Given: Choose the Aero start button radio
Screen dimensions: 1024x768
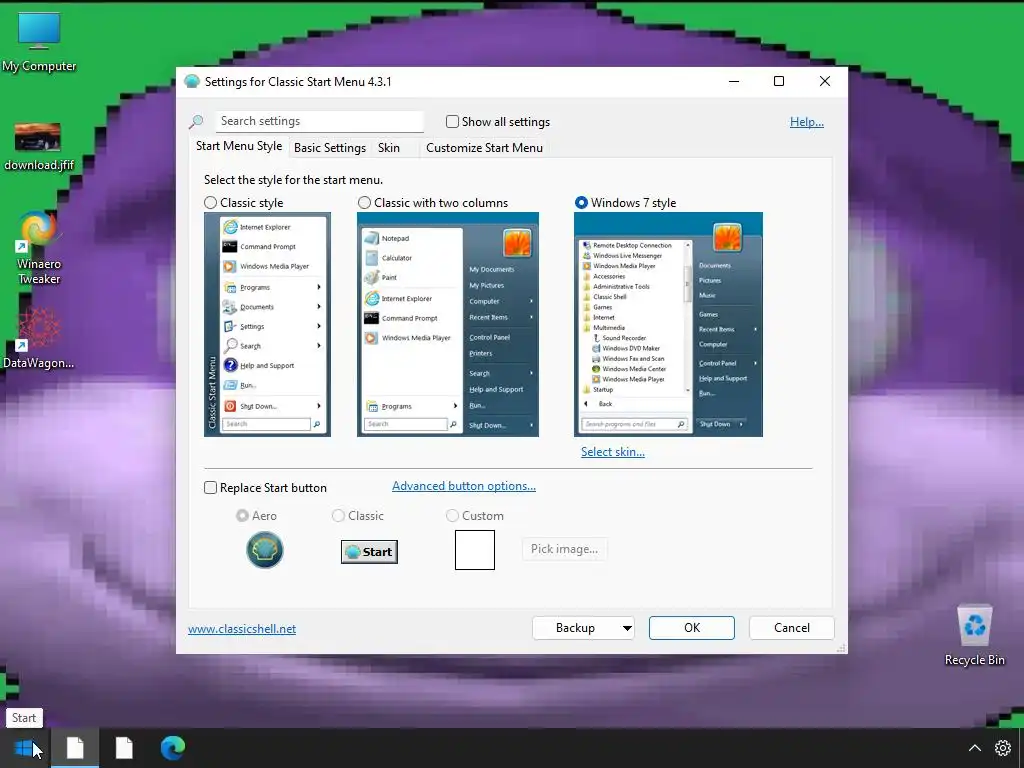Looking at the screenshot, I should click(x=242, y=516).
